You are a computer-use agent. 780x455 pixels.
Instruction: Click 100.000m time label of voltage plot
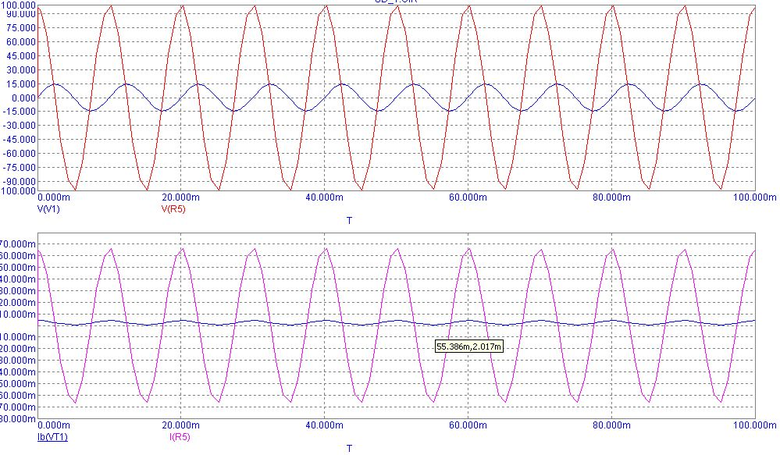click(x=755, y=197)
